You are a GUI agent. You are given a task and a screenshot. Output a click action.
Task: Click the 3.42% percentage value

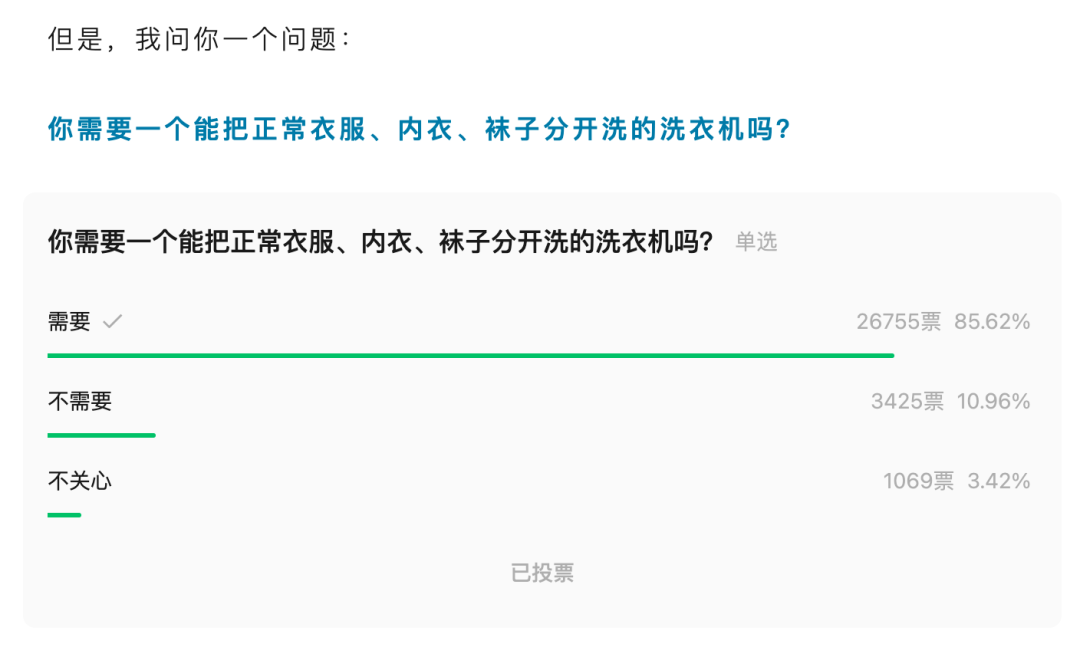[x=999, y=481]
